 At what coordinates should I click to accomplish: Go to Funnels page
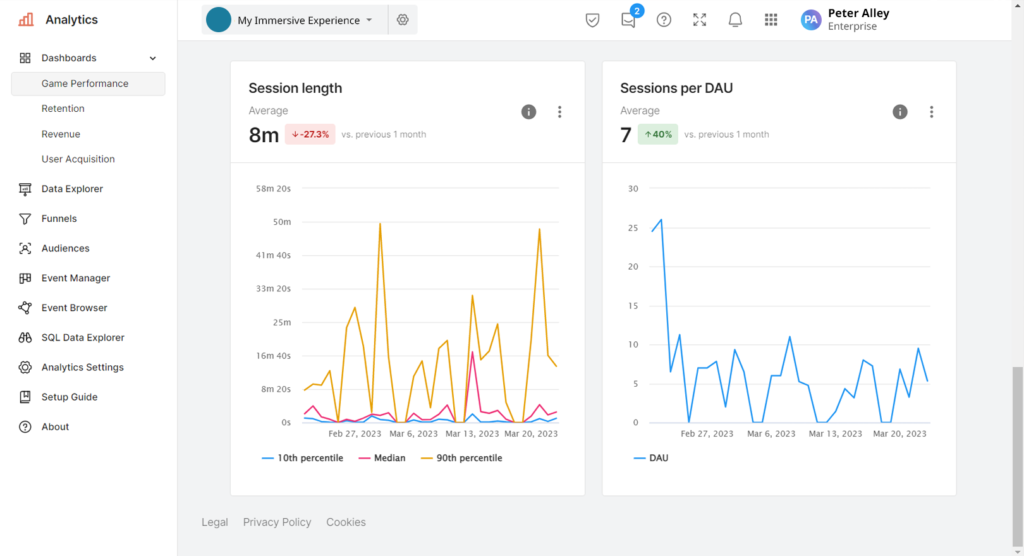coord(59,219)
